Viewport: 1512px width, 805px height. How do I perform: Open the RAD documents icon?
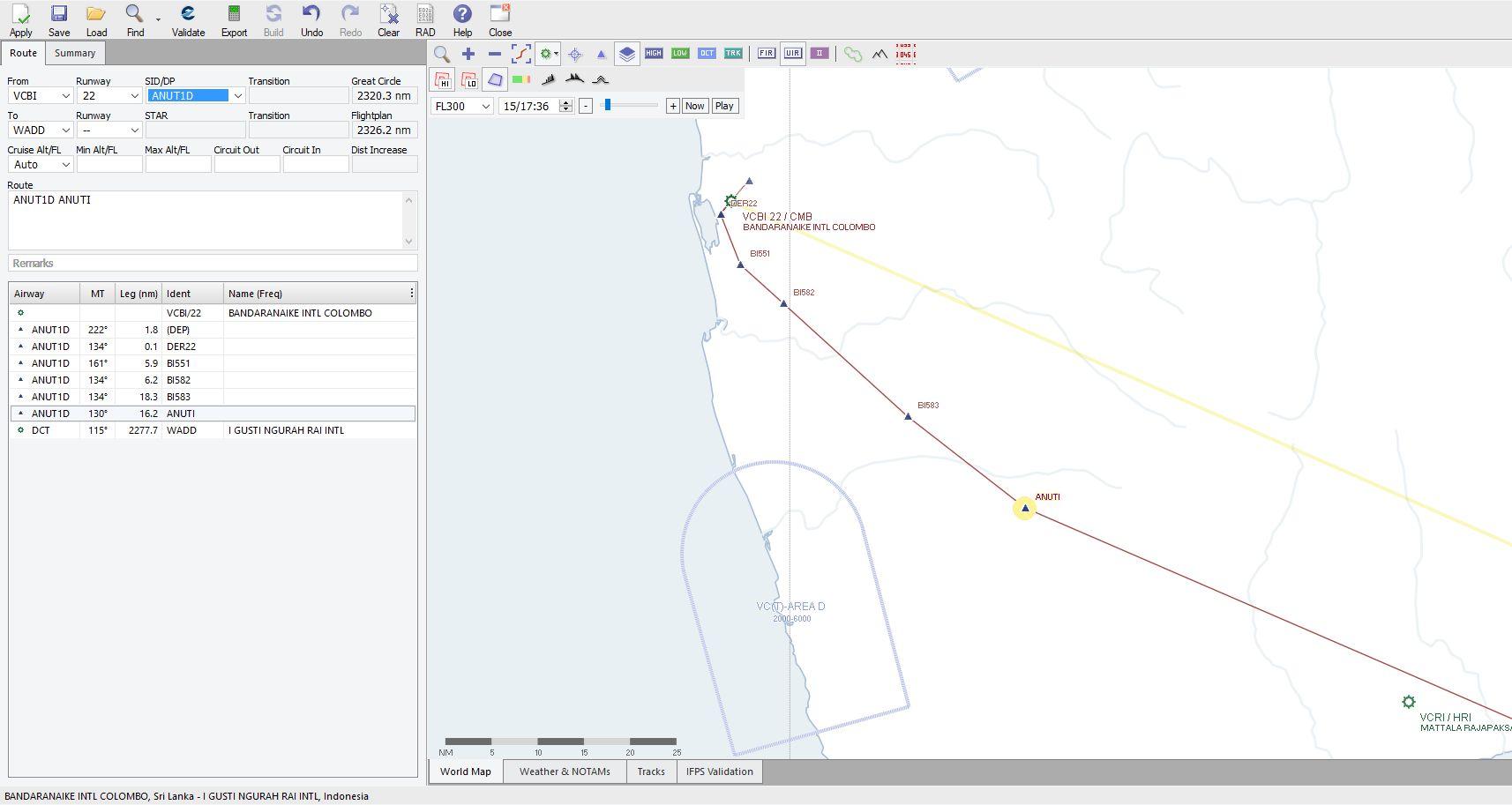pyautogui.click(x=425, y=14)
